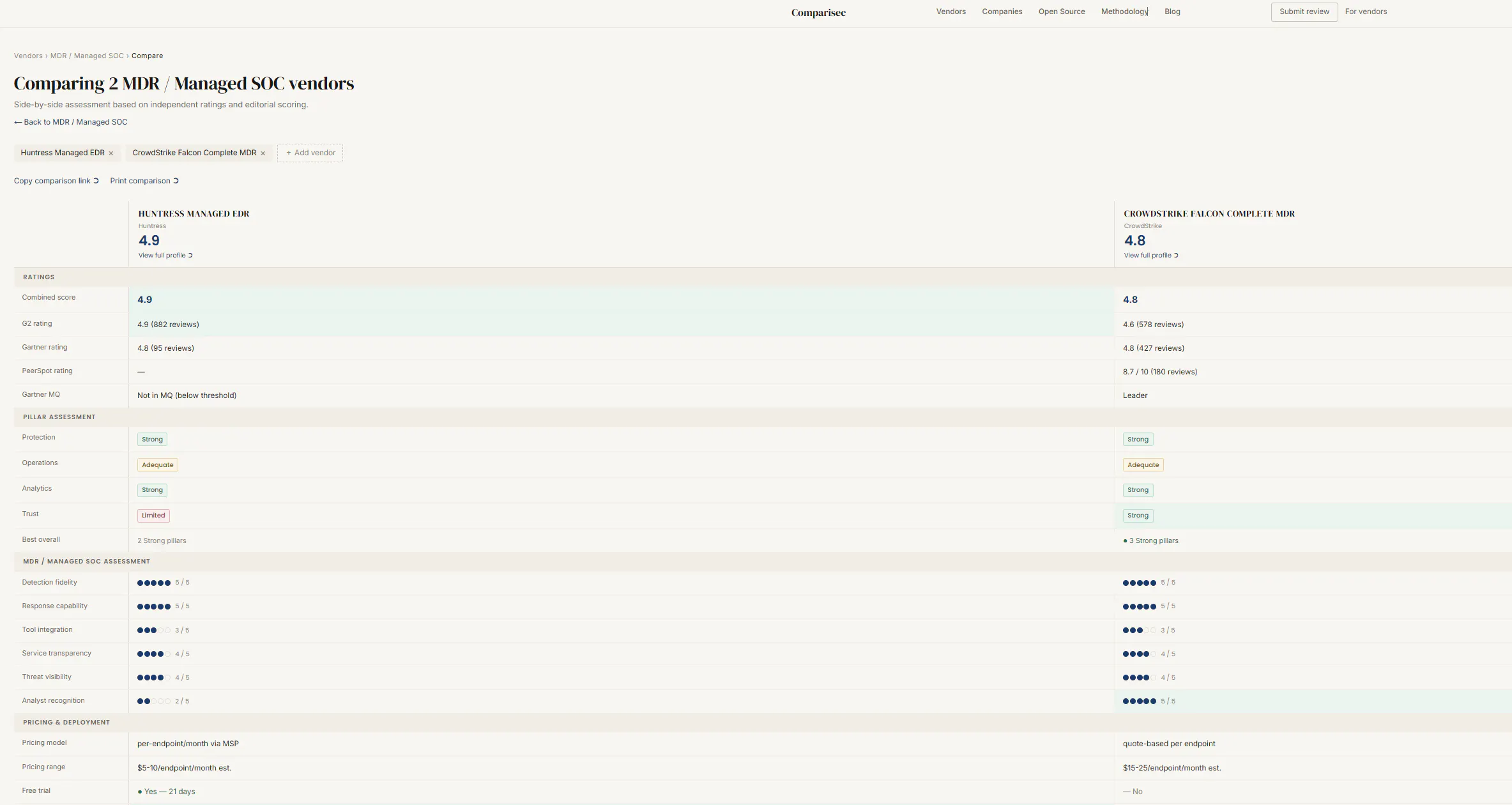Click CrowdStrike Trust Strong badge
This screenshot has height=805, width=1512.
tap(1138, 516)
